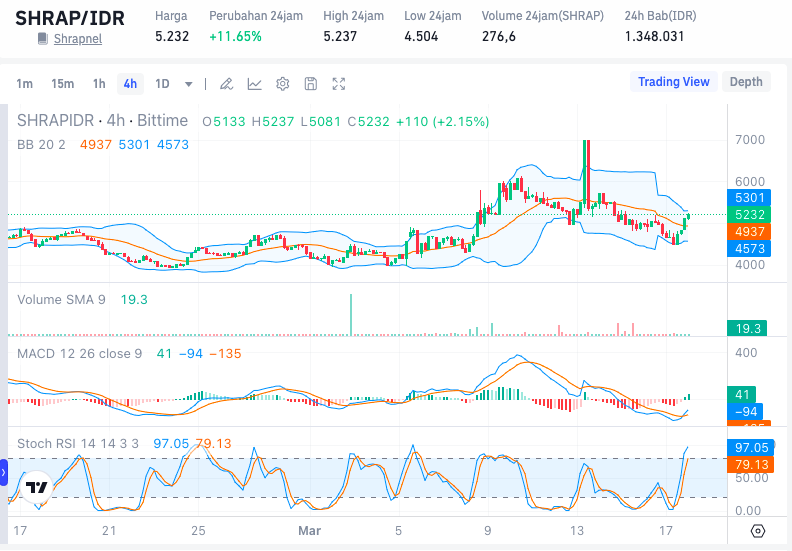Click the save chart floppy icon

(x=311, y=84)
